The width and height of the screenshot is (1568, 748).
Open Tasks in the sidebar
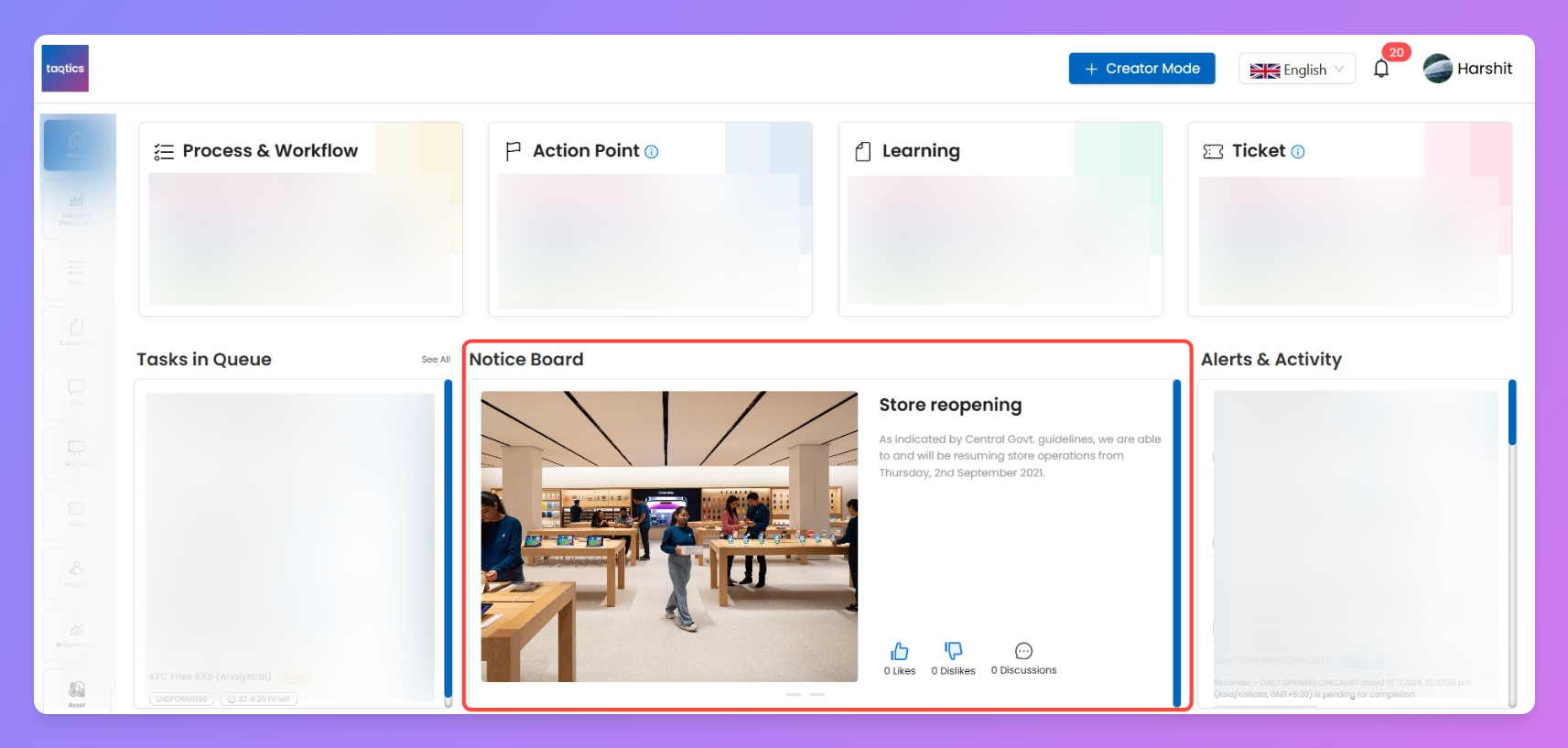77,272
